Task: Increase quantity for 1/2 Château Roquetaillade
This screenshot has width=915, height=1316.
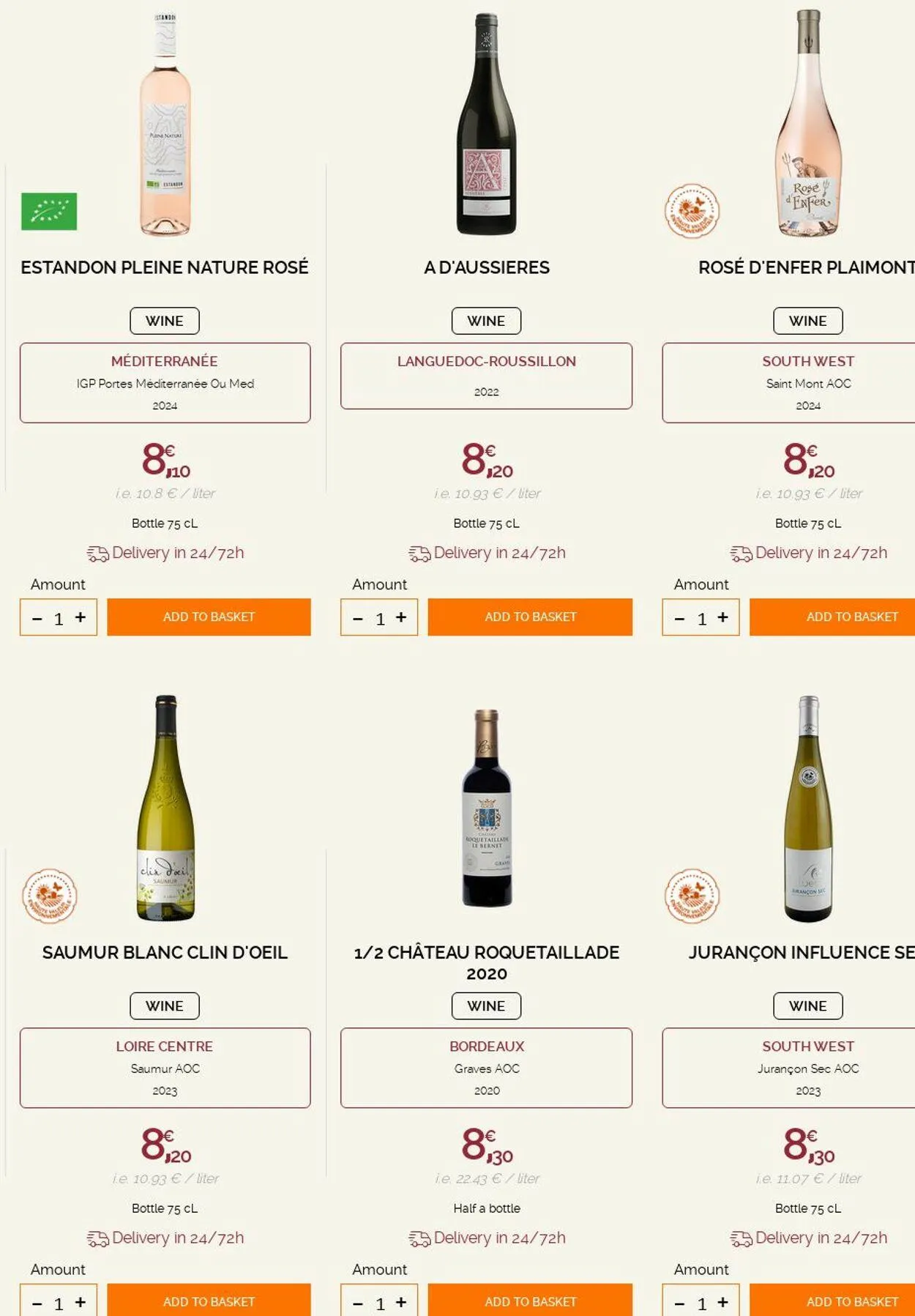Action: 401,1302
